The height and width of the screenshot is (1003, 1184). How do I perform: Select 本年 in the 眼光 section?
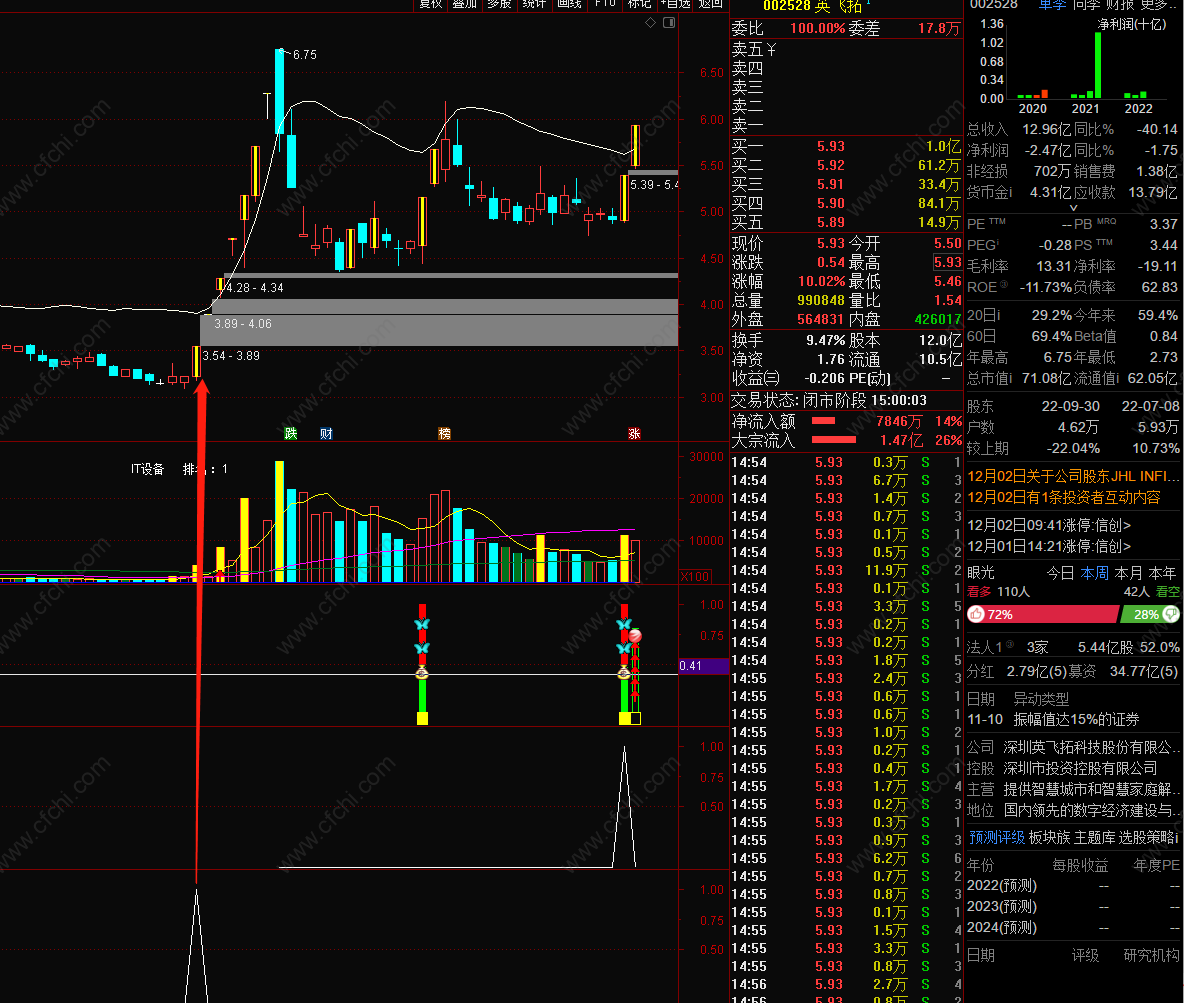pyautogui.click(x=1162, y=573)
